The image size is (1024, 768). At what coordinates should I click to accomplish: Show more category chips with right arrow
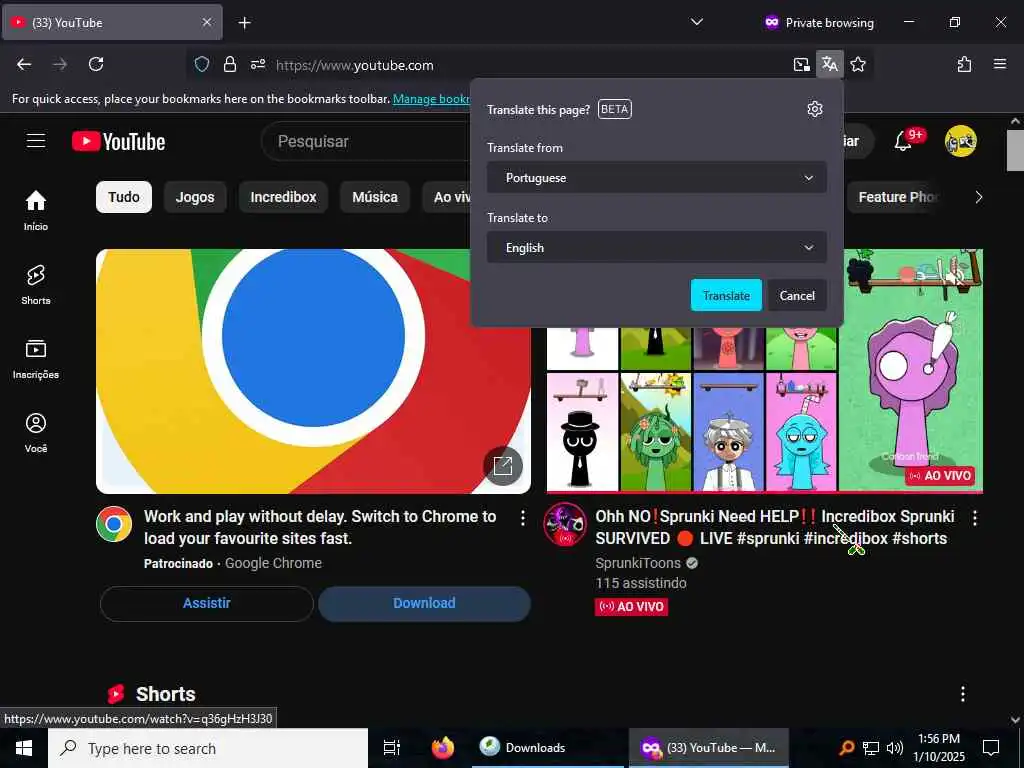point(978,197)
